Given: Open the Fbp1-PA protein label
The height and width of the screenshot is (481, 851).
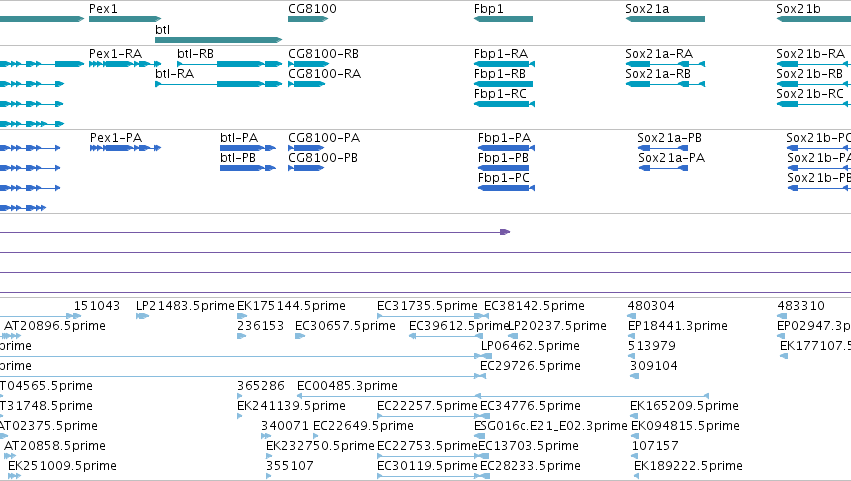Looking at the screenshot, I should [504, 138].
